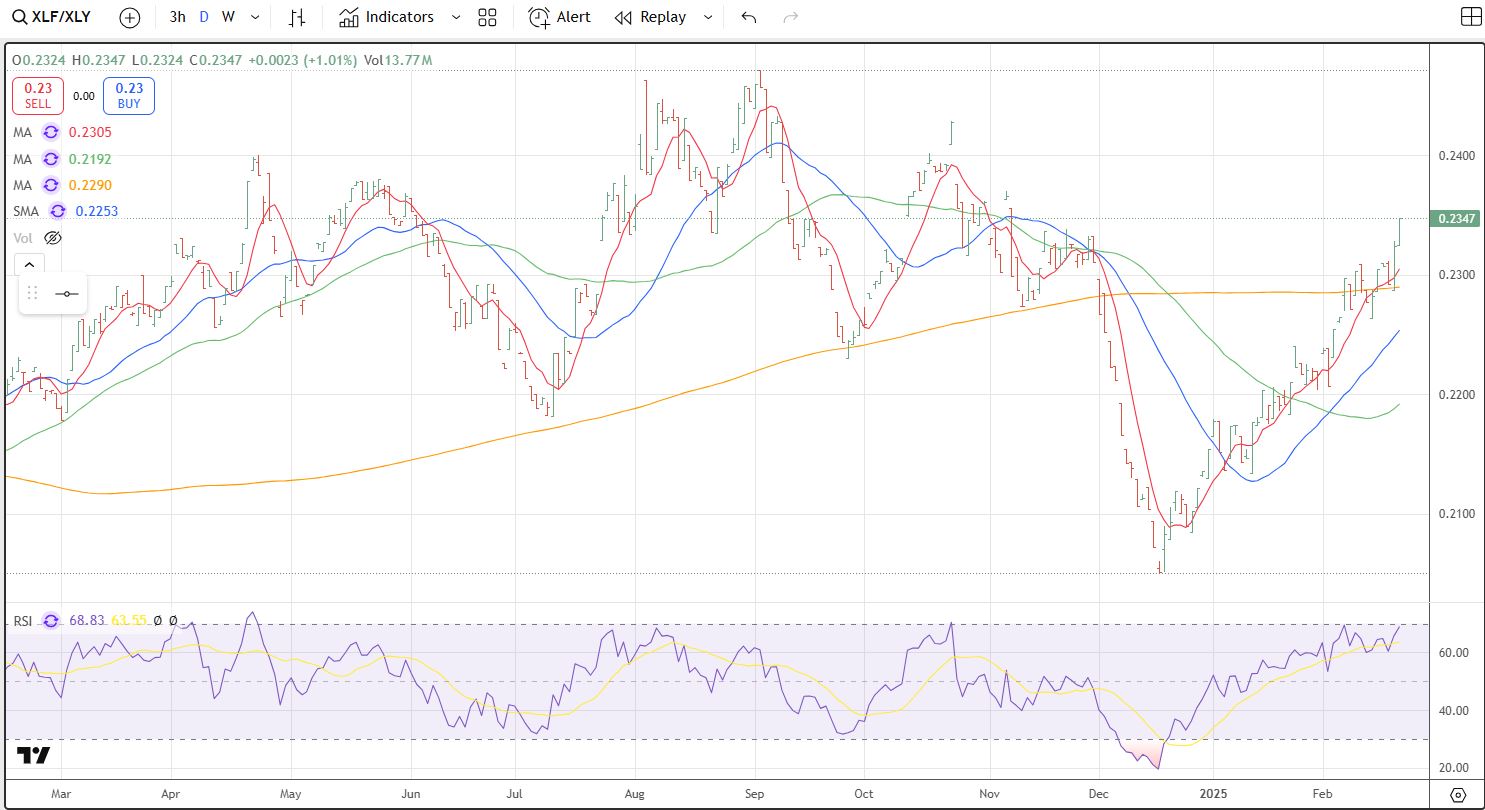The width and height of the screenshot is (1485, 810).
Task: Click the 2025 label on time axis
Action: 1212,793
